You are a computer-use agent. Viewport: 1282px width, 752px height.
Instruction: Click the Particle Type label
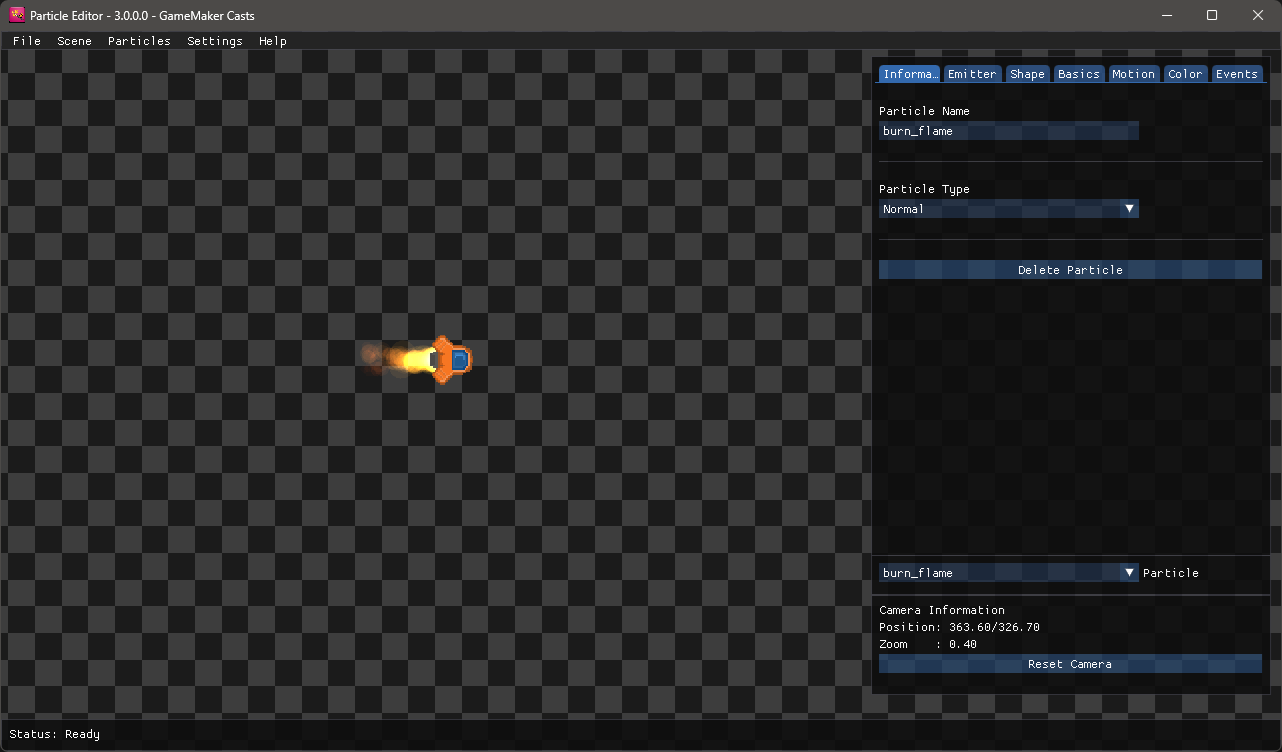pos(924,189)
